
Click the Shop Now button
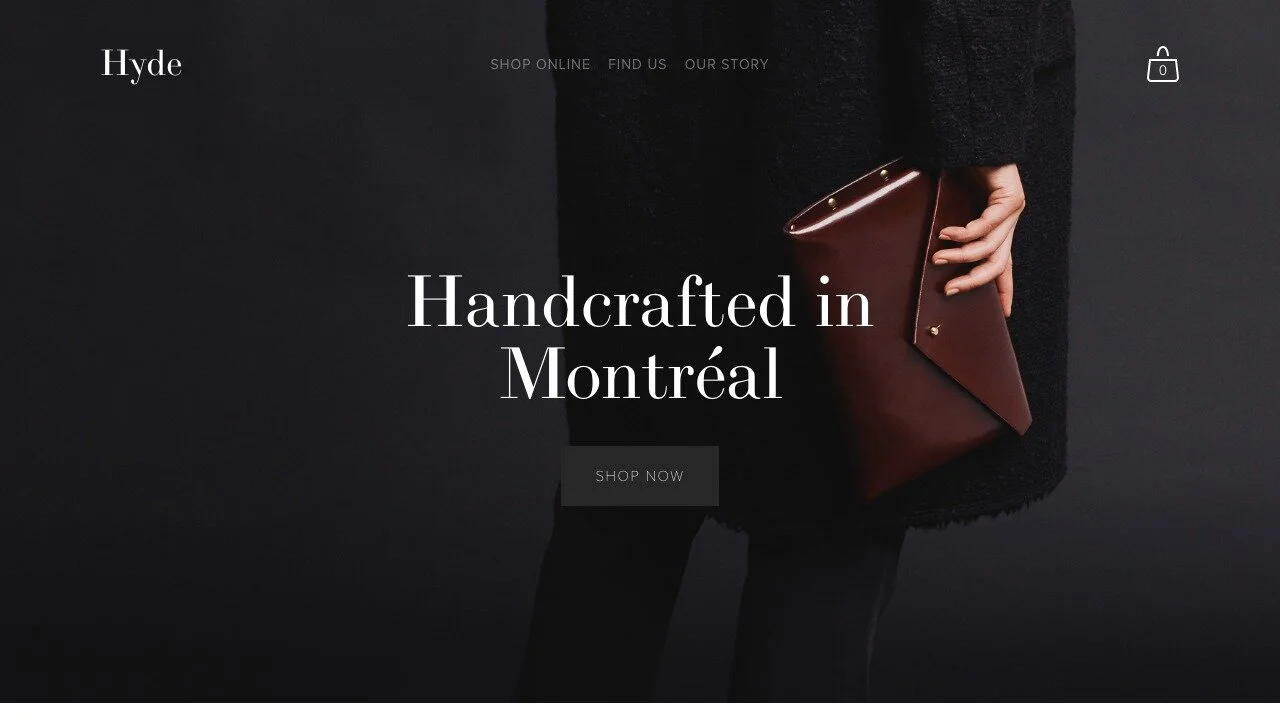click(640, 476)
